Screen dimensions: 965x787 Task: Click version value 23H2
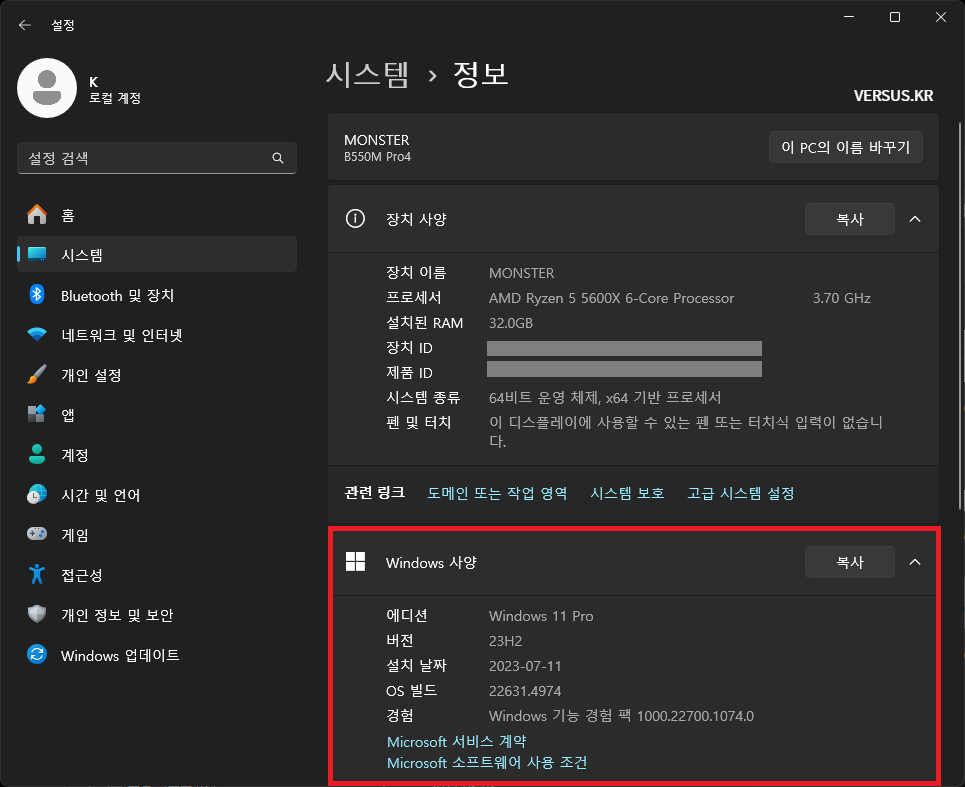click(x=505, y=641)
